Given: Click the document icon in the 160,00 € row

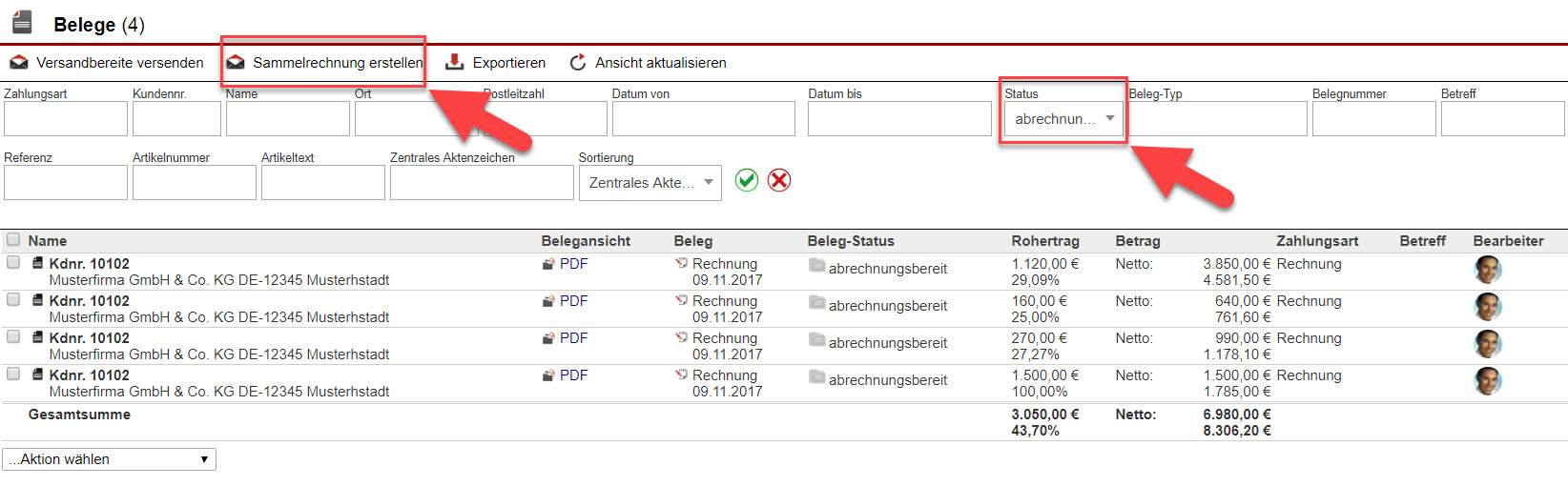Looking at the screenshot, I should (x=37, y=300).
